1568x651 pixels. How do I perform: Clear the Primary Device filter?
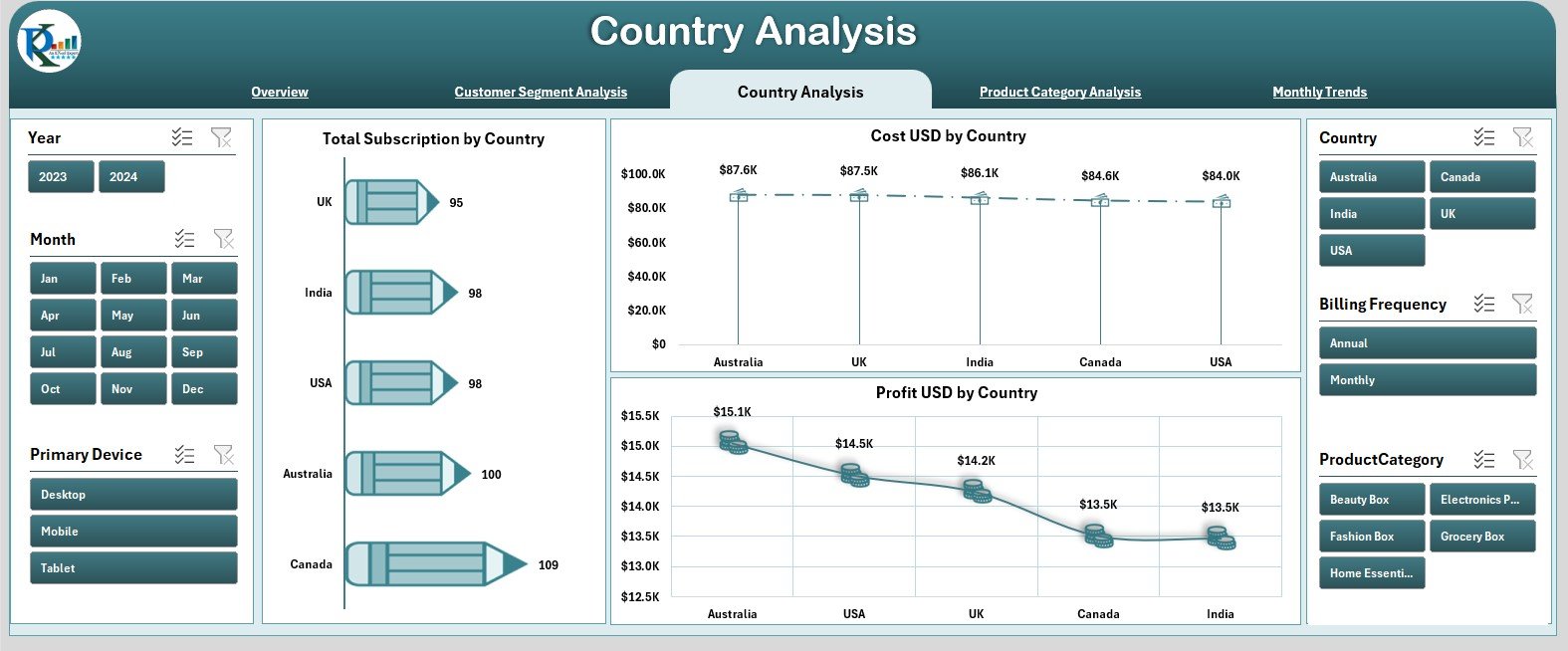tap(224, 455)
